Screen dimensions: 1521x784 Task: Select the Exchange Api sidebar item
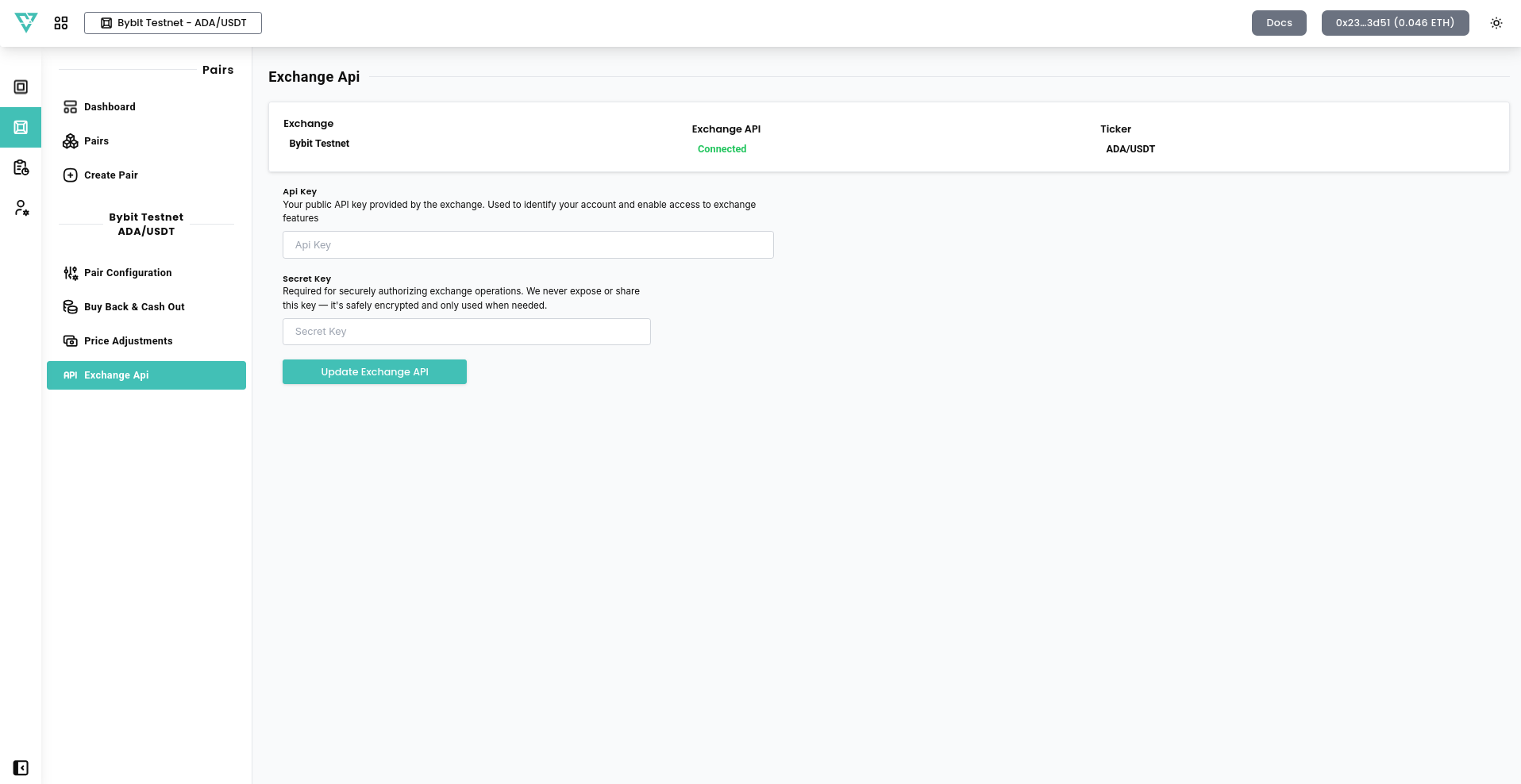(146, 375)
